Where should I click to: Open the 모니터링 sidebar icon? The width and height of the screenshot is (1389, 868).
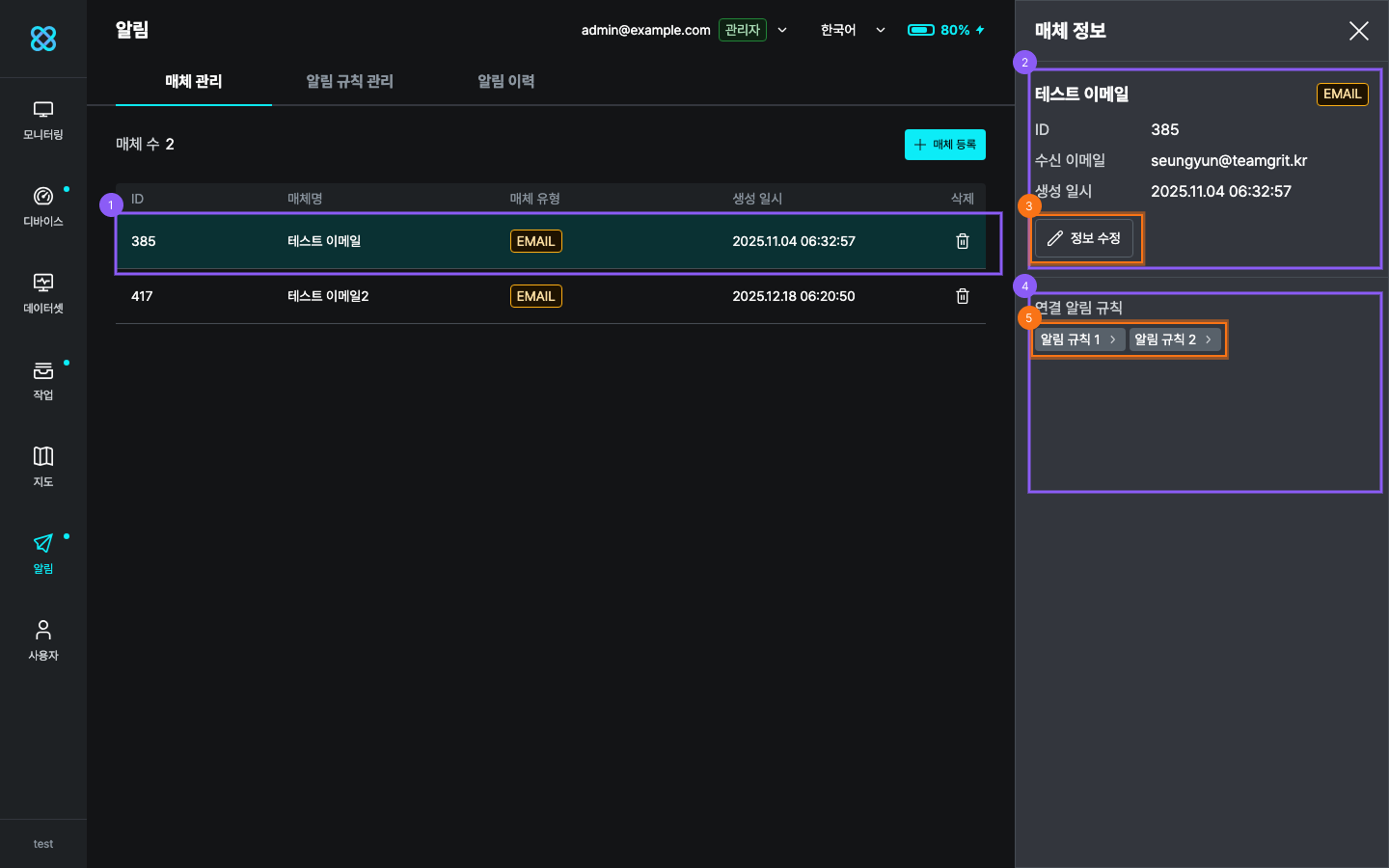tap(43, 121)
